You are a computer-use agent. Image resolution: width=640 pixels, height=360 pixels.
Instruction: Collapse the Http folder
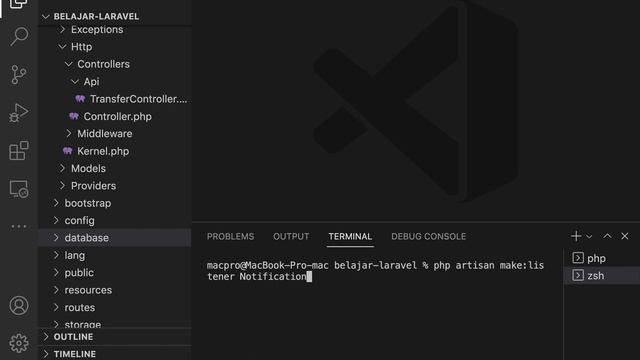coord(62,47)
